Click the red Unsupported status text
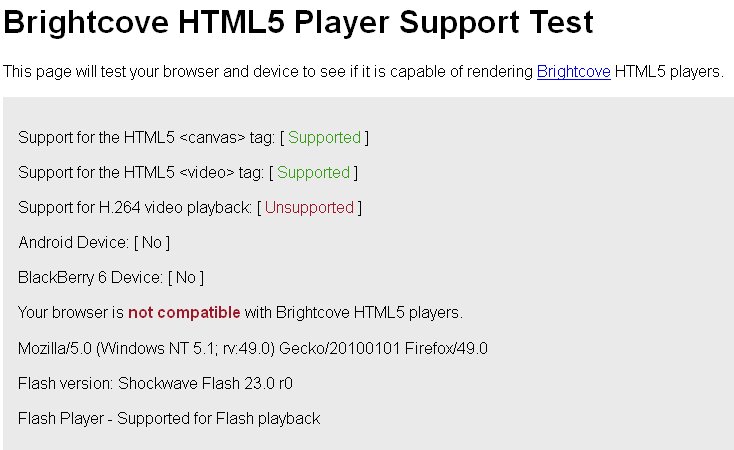734x450 pixels. pos(309,208)
